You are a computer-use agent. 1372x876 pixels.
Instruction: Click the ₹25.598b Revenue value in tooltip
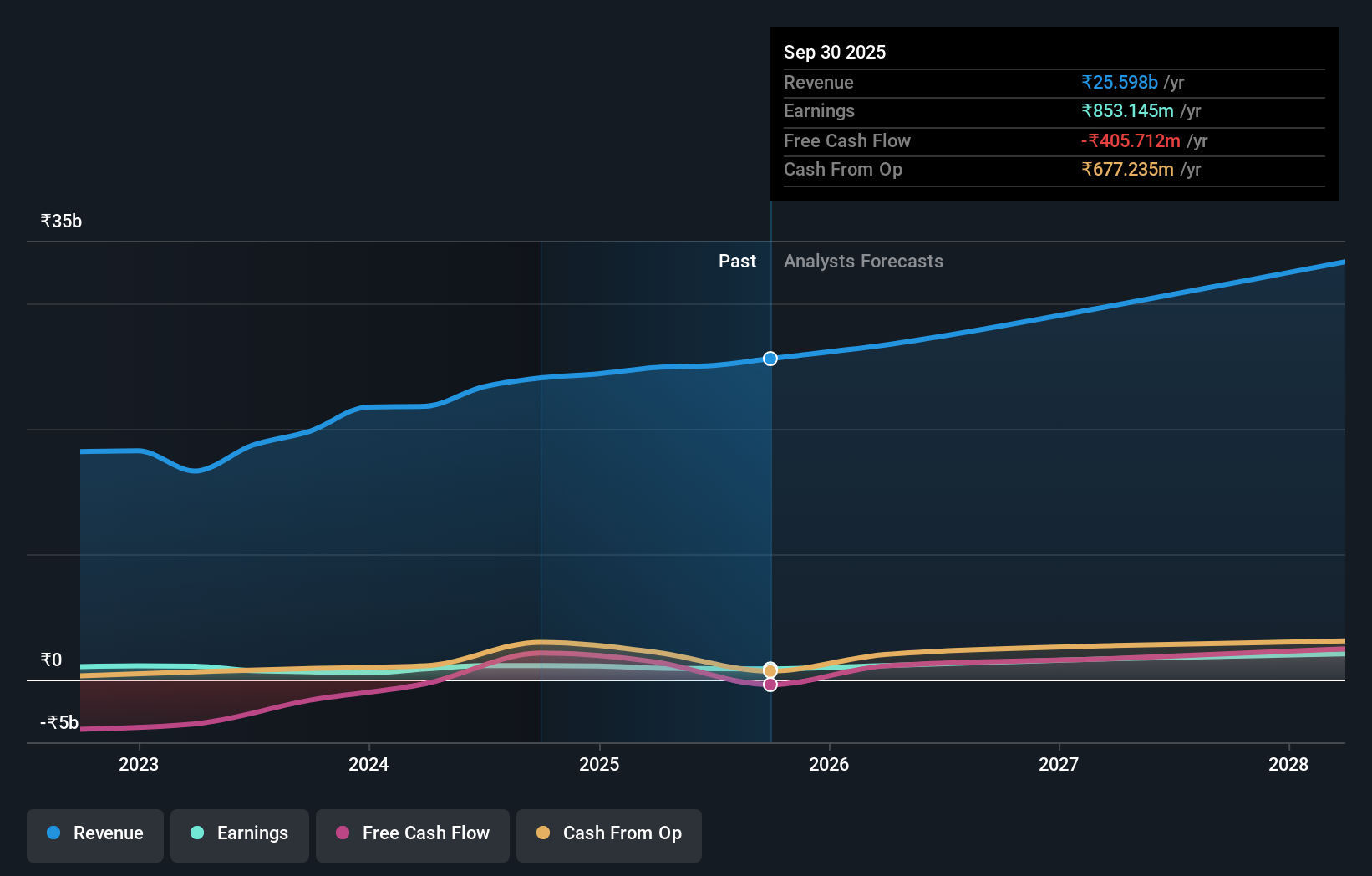point(1120,82)
